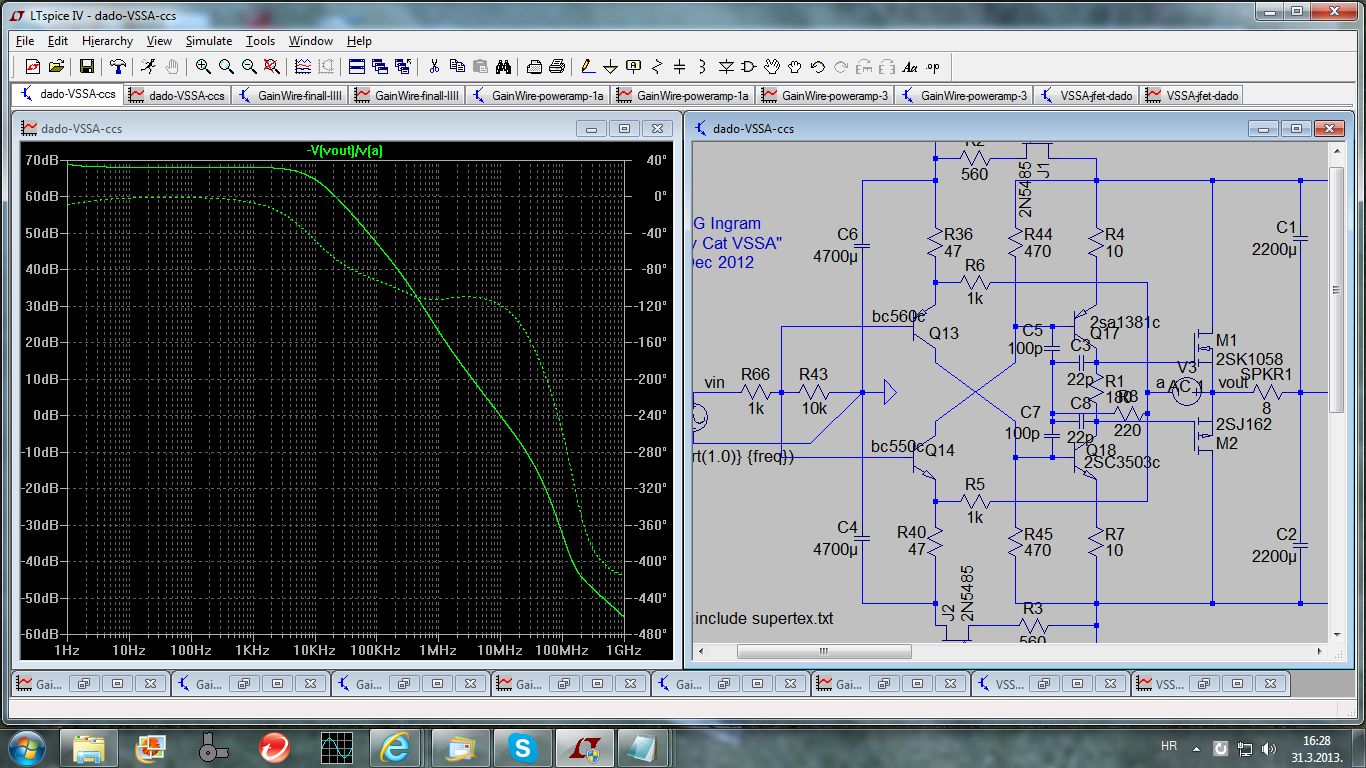Click the Zoom Out magnifier icon
1366x768 pixels.
coord(249,67)
